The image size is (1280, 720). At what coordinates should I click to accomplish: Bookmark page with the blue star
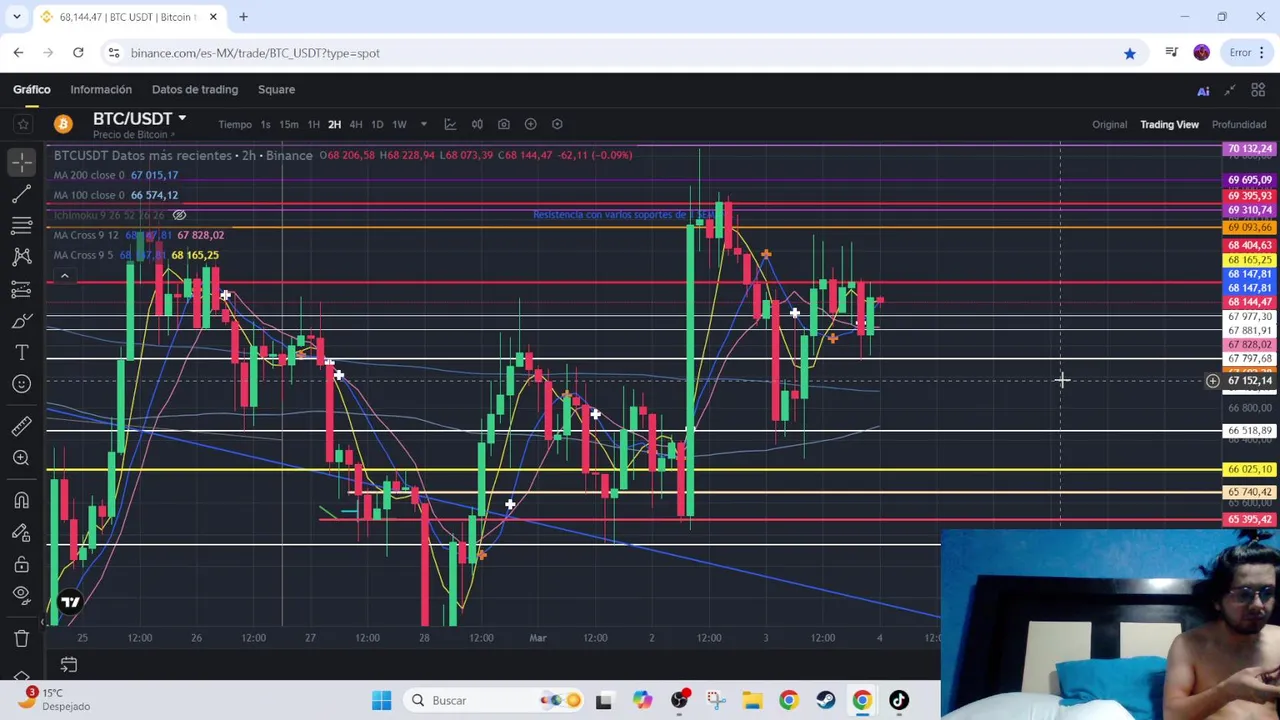(1130, 53)
